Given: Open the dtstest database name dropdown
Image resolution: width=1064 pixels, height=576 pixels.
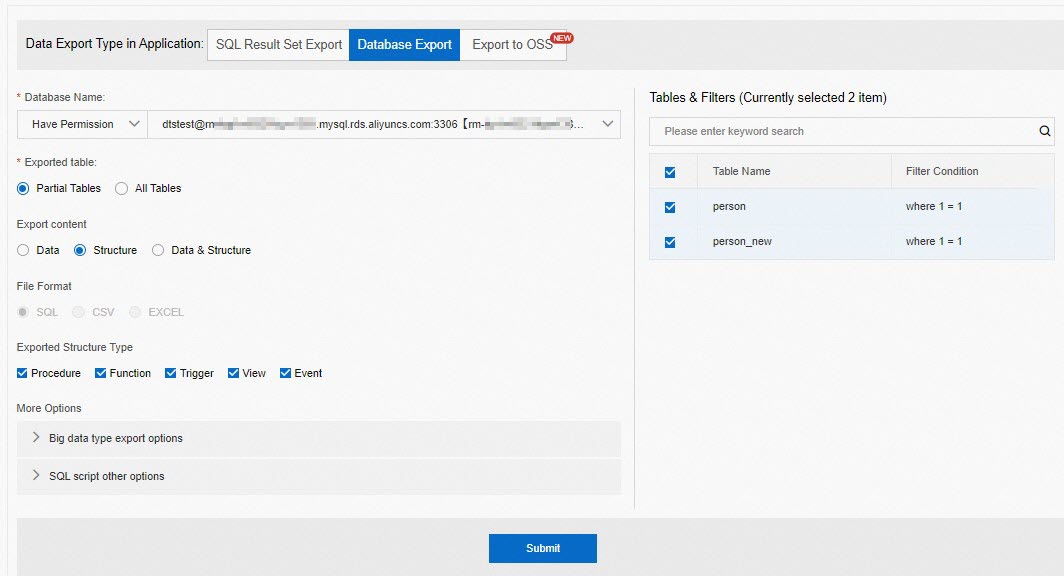Looking at the screenshot, I should (x=384, y=124).
